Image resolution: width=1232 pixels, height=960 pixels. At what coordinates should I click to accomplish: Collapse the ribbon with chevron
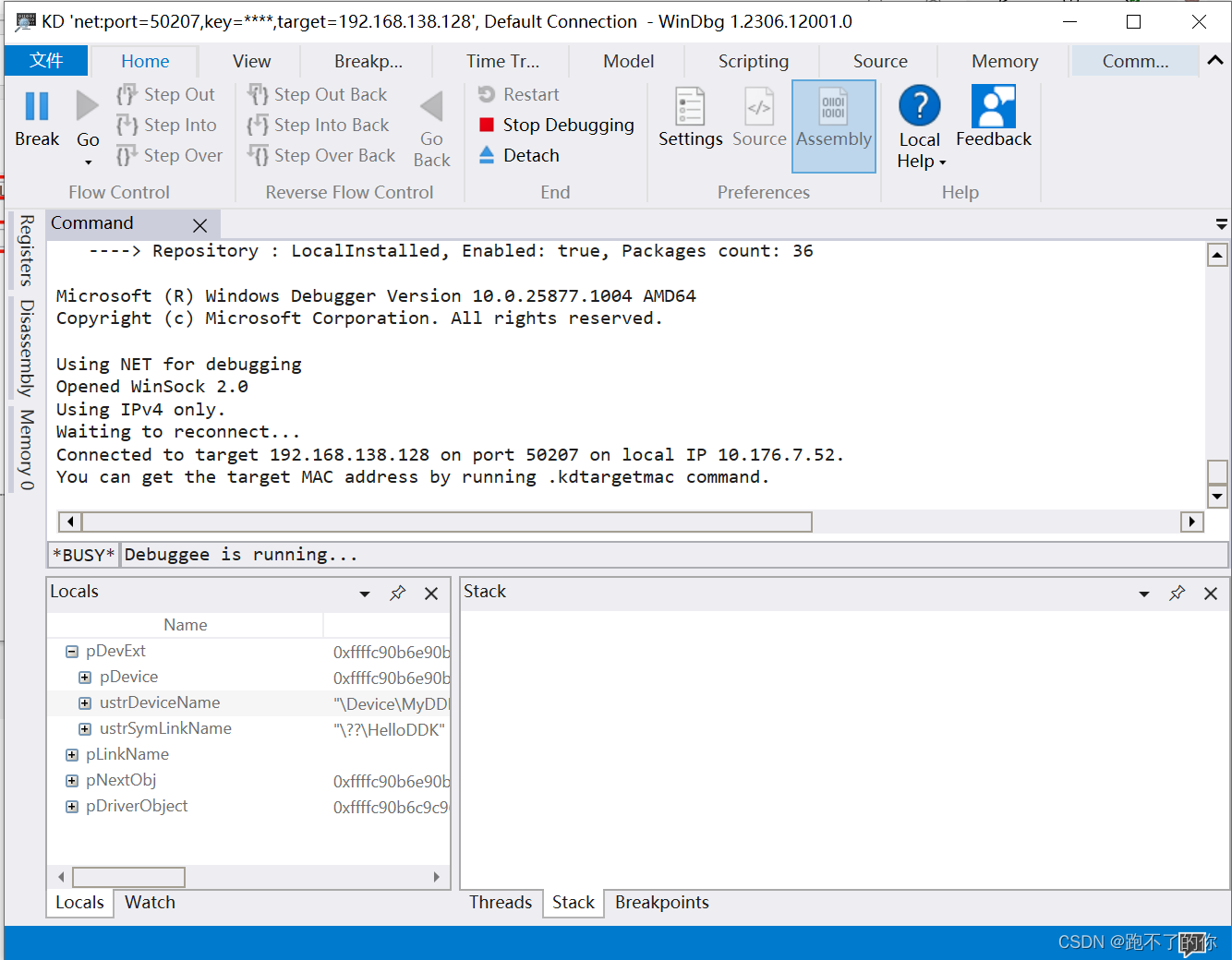(1215, 60)
